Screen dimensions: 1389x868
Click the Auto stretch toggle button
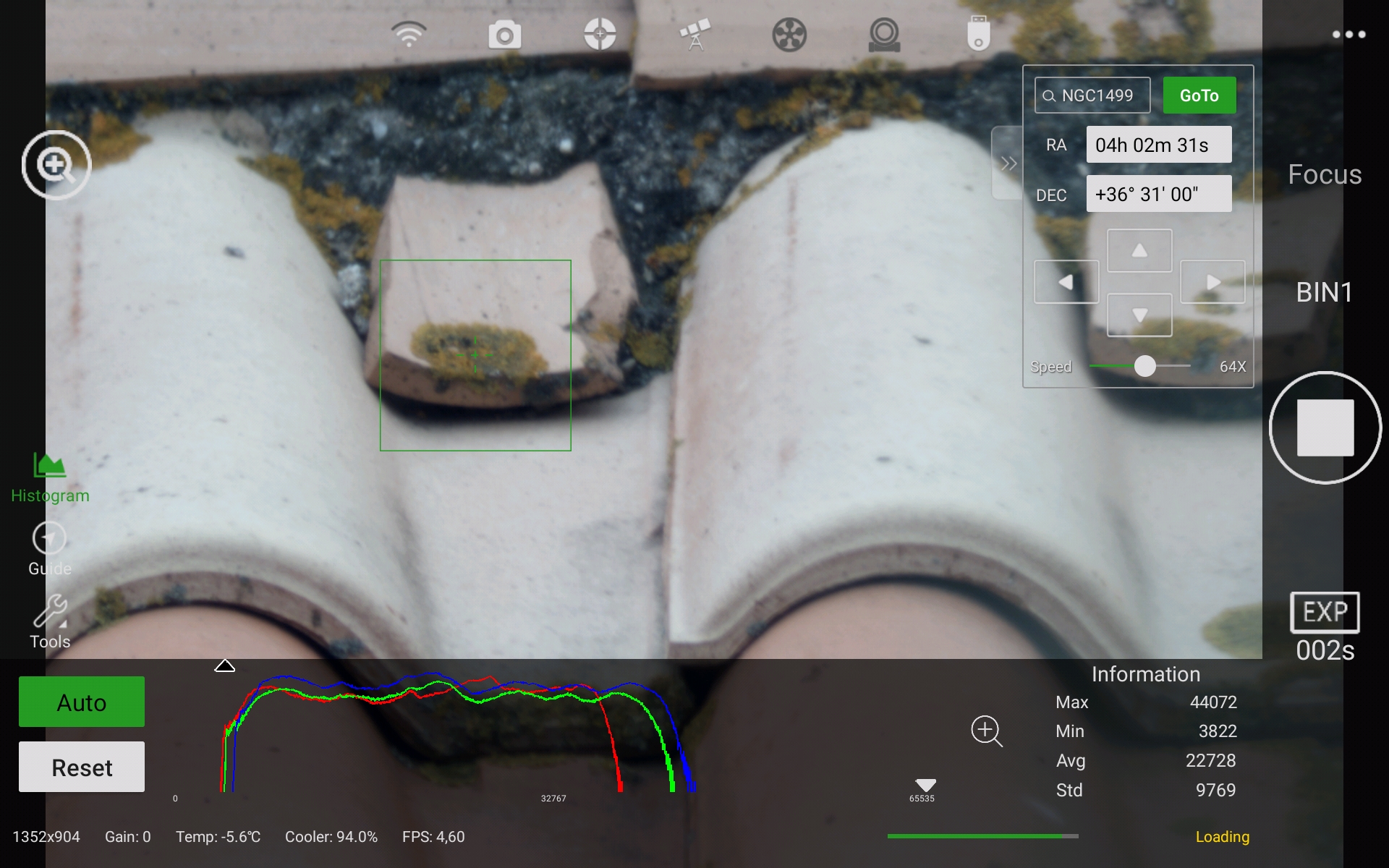(81, 702)
